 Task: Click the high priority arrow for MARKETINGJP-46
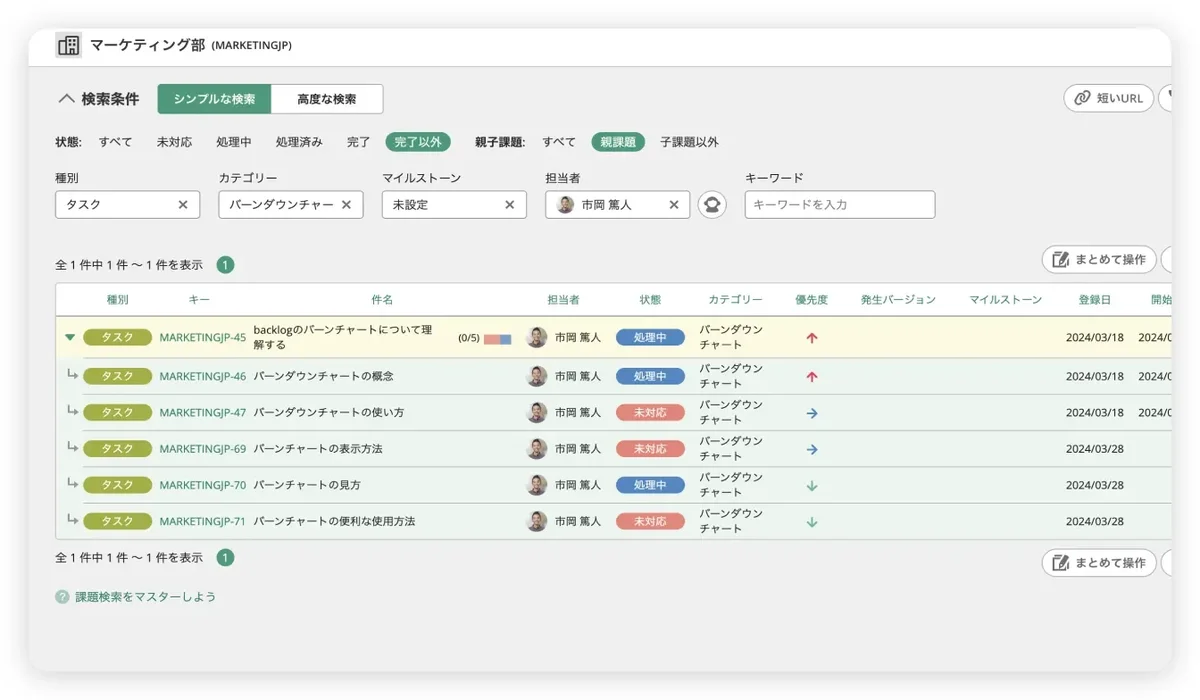812,376
